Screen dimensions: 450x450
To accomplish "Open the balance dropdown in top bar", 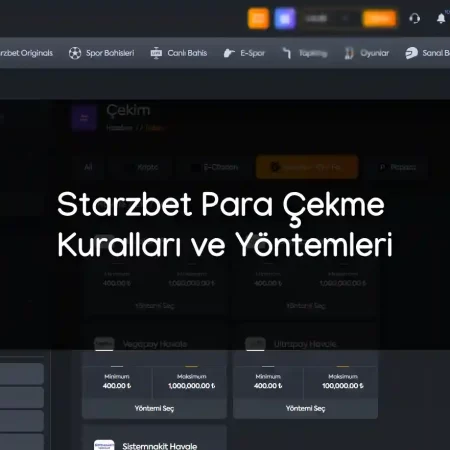I will point(327,19).
